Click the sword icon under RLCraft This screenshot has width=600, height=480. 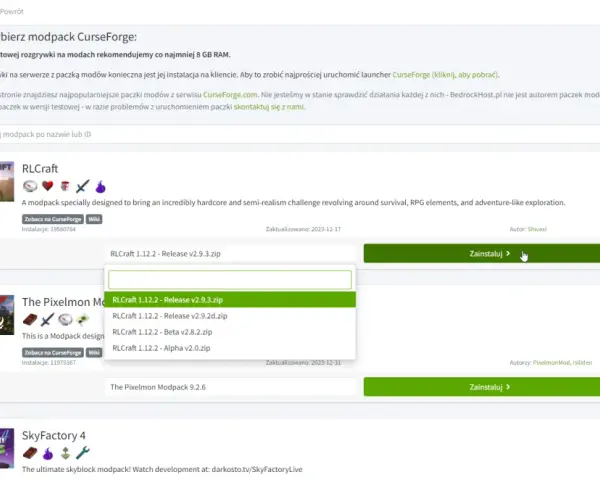(x=82, y=186)
